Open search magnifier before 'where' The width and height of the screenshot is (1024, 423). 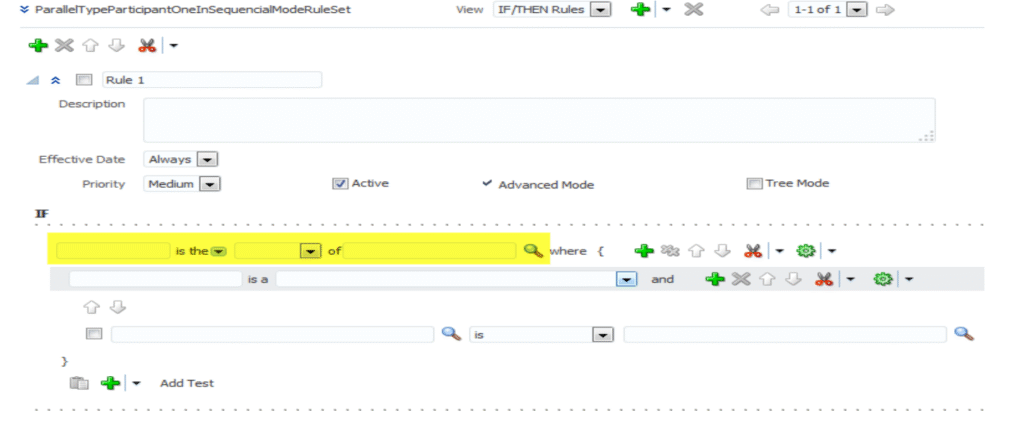533,250
